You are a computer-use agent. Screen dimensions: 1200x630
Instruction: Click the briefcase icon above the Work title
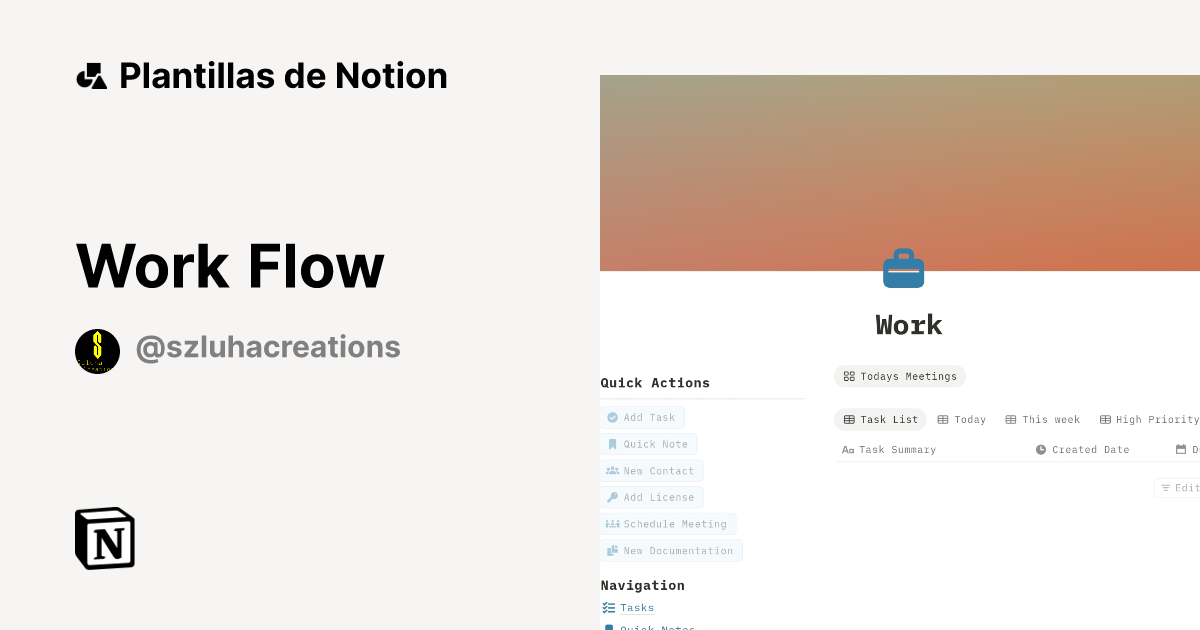click(903, 267)
